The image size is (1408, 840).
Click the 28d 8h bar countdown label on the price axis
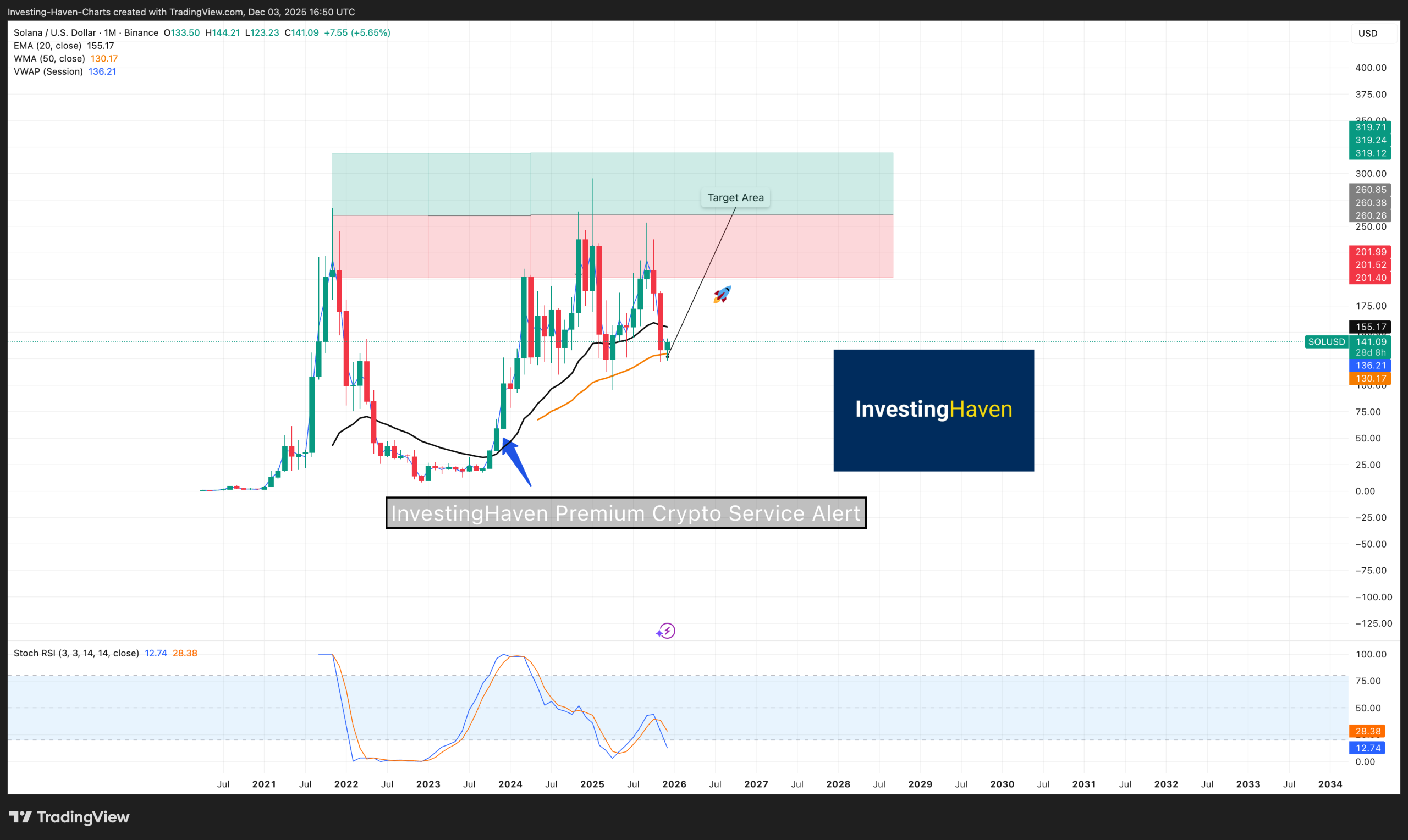(1370, 352)
